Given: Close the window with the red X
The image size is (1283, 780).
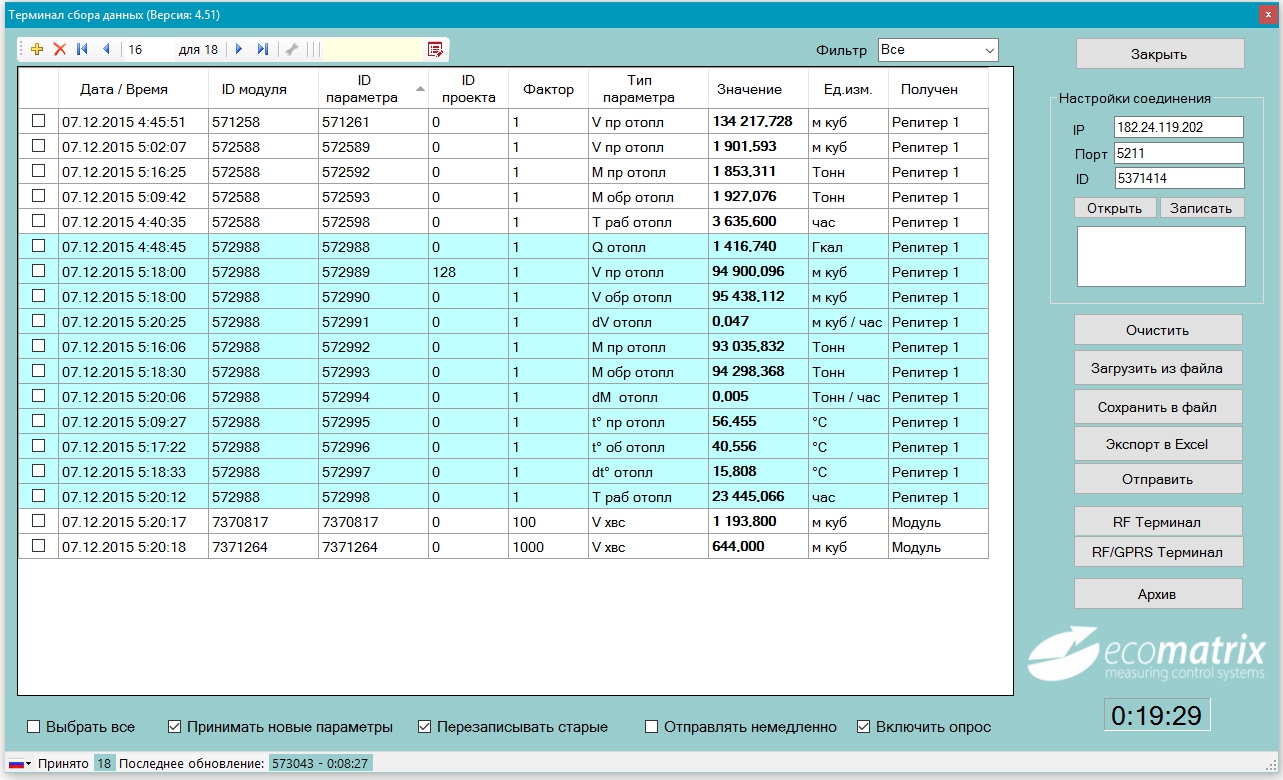Looking at the screenshot, I should pyautogui.click(x=1270, y=14).
